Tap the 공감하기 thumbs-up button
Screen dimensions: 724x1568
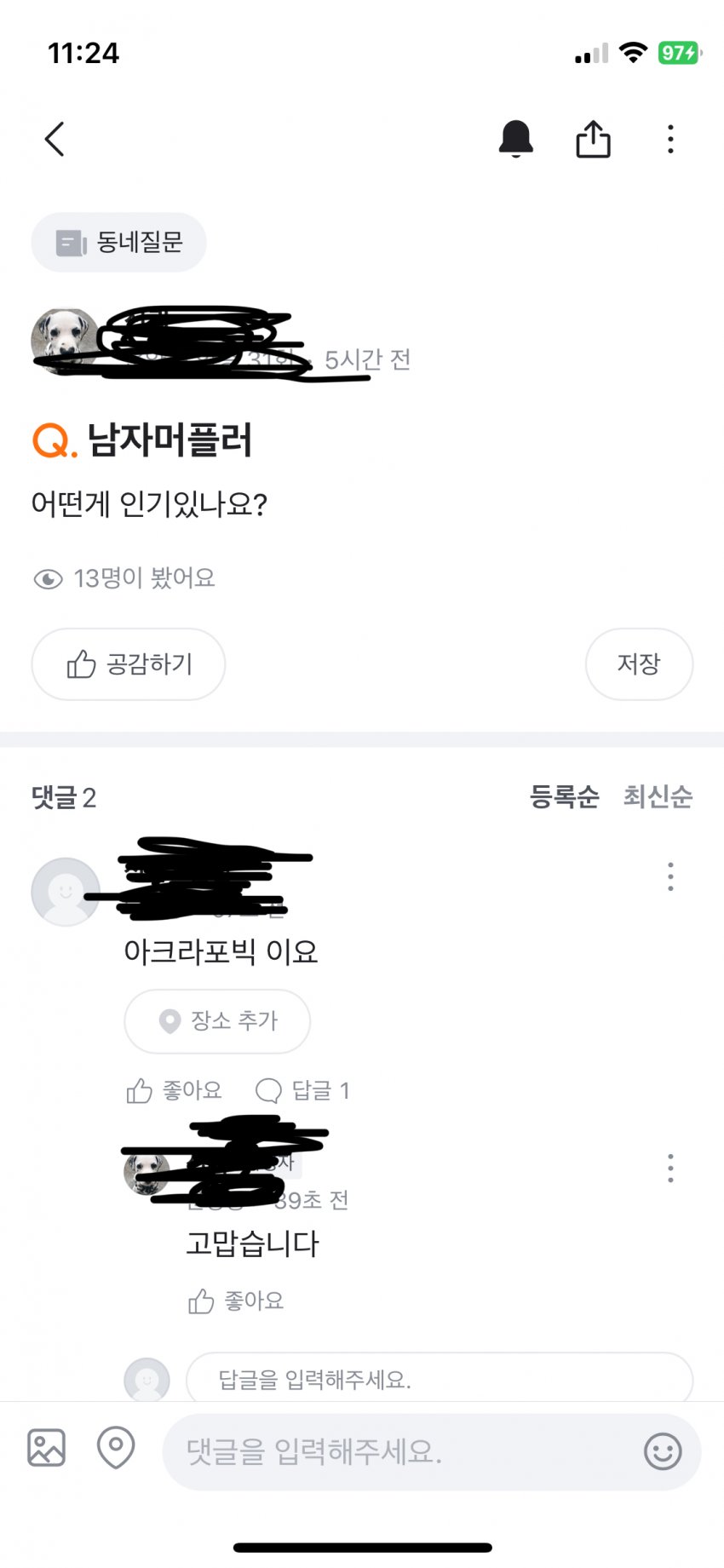129,664
